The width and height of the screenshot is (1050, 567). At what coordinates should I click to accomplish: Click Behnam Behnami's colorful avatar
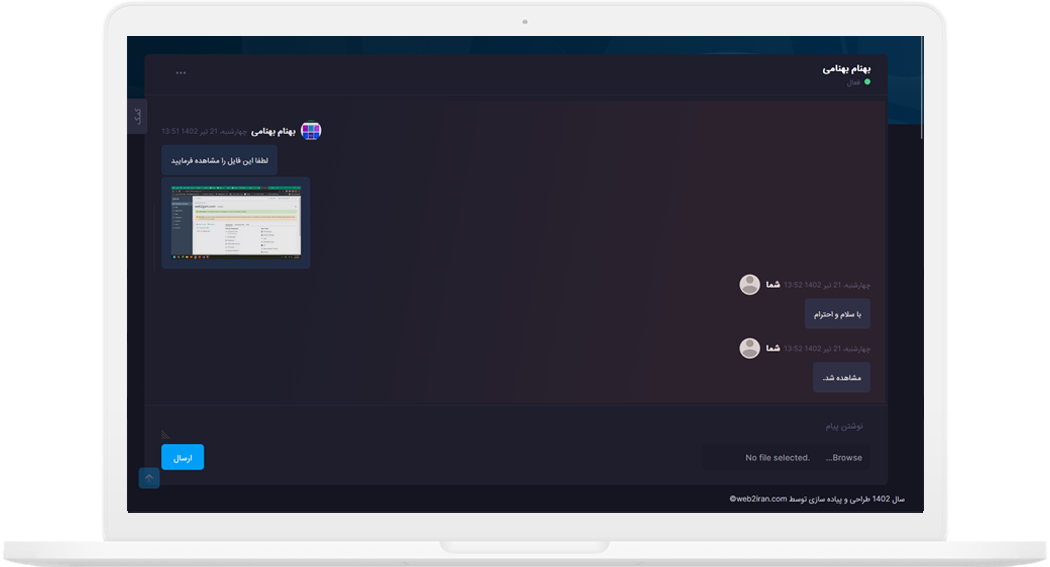[x=311, y=131]
